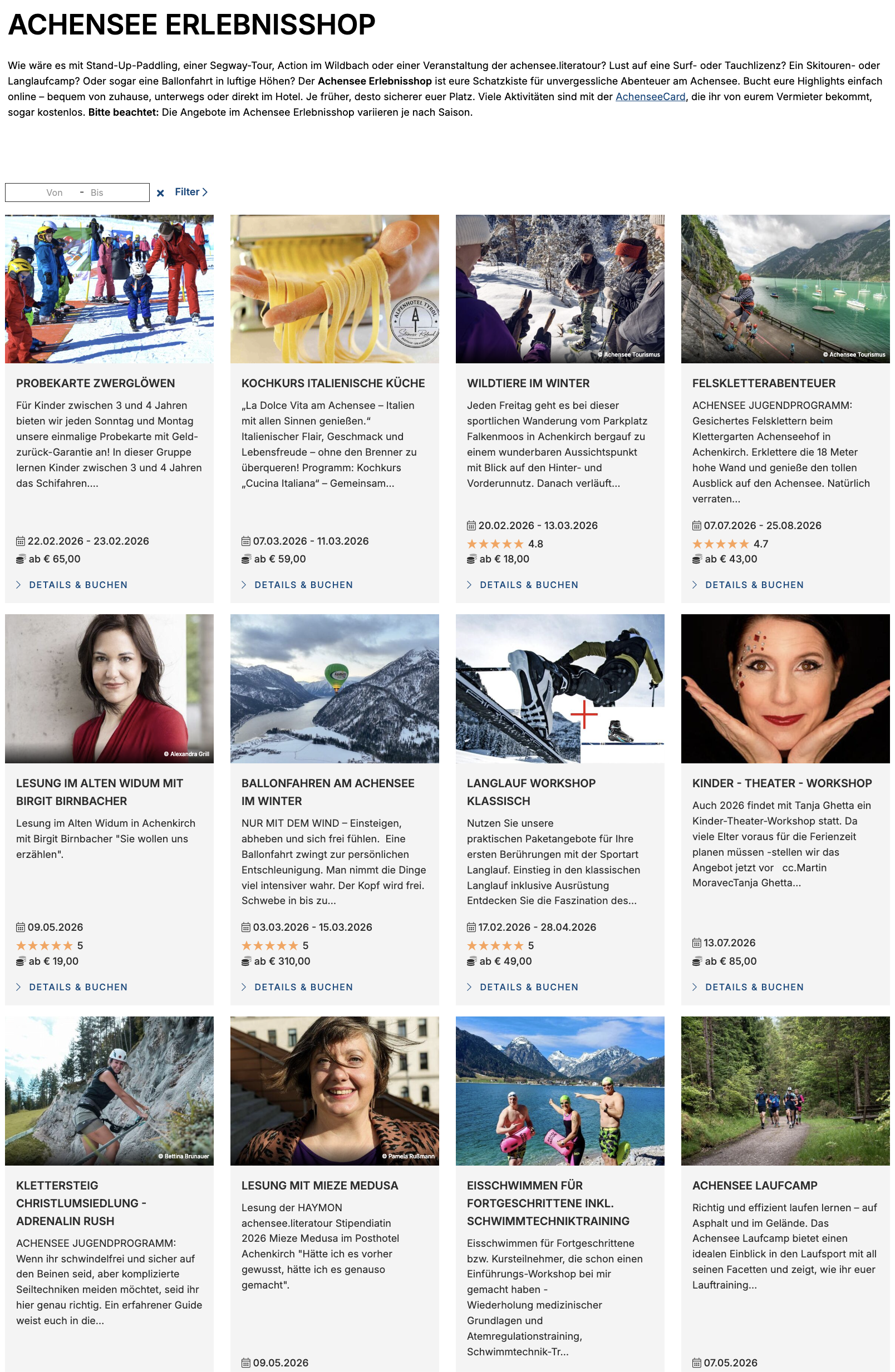Click the Von start date field
Image resolution: width=895 pixels, height=1372 pixels.
pyautogui.click(x=54, y=193)
